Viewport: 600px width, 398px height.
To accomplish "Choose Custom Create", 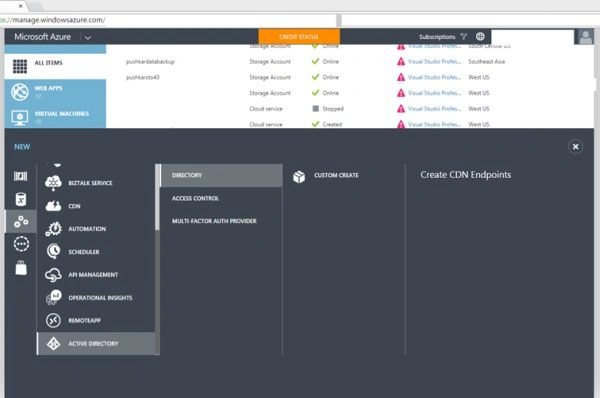I will click(336, 175).
